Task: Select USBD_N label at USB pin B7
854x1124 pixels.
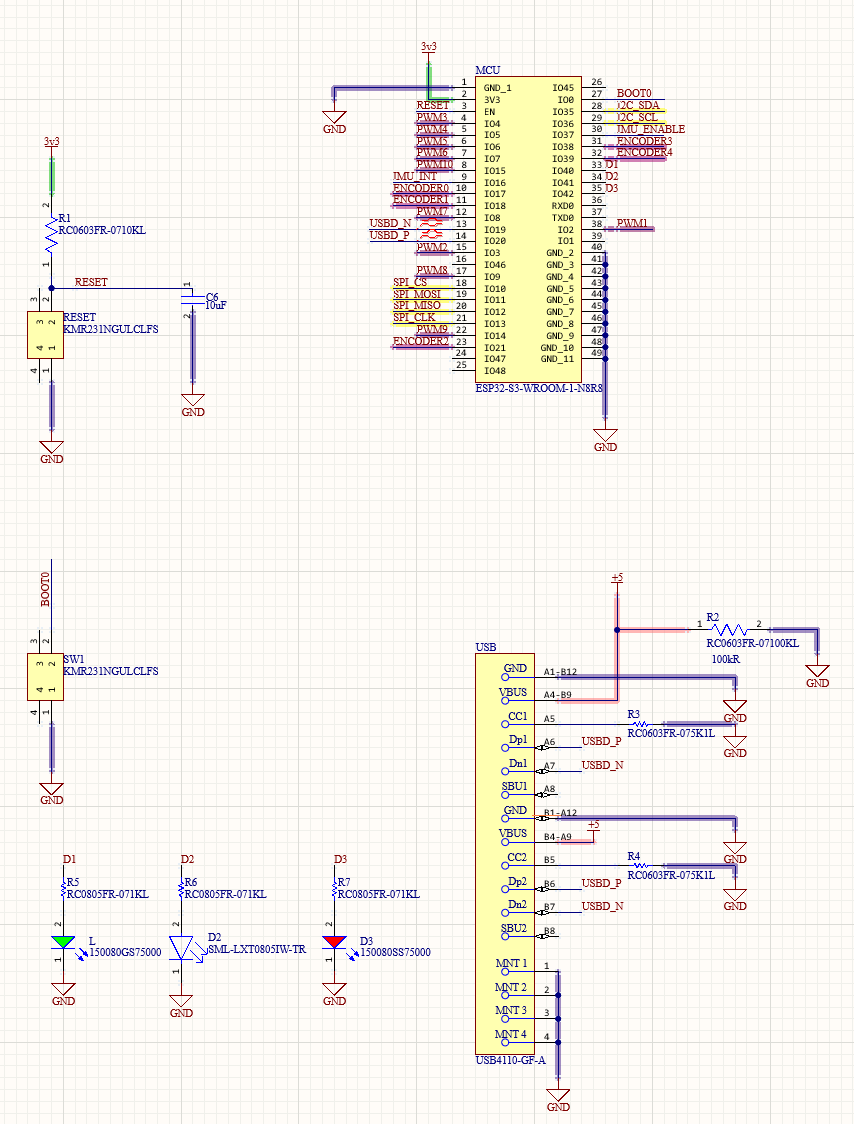Action: (x=602, y=906)
